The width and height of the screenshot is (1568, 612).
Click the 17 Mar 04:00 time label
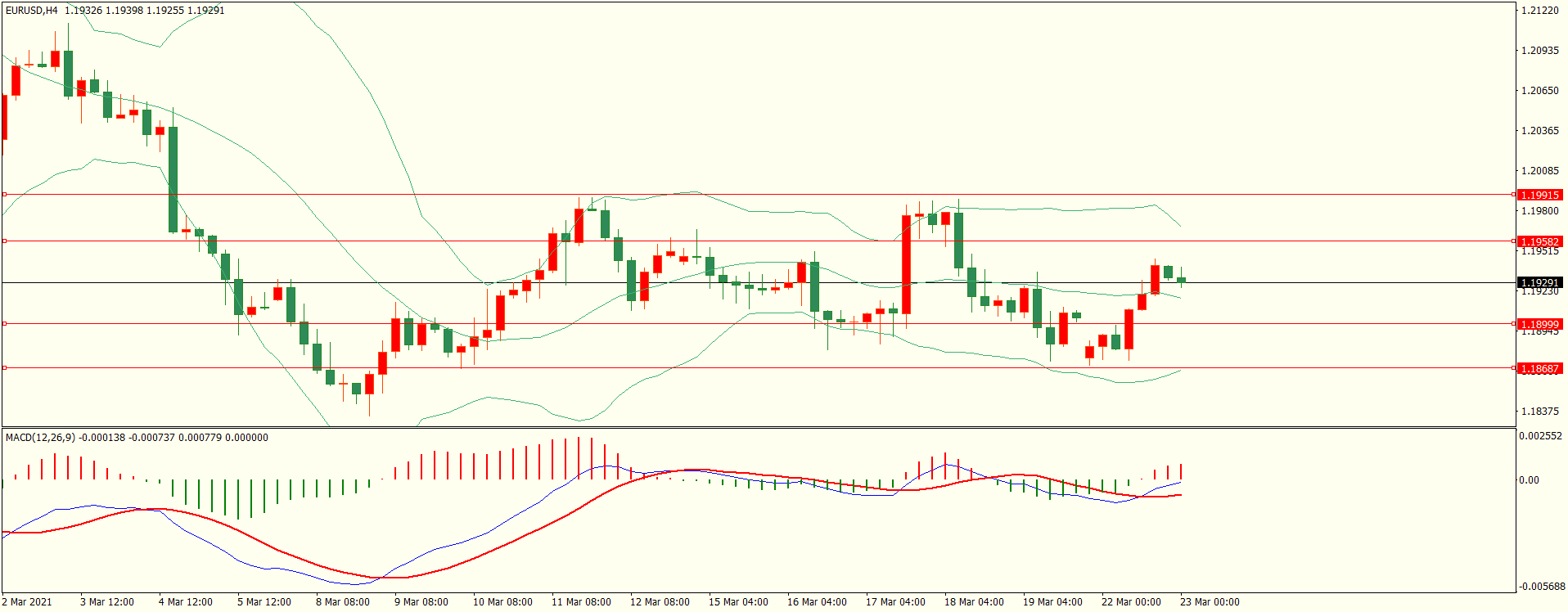coord(895,602)
